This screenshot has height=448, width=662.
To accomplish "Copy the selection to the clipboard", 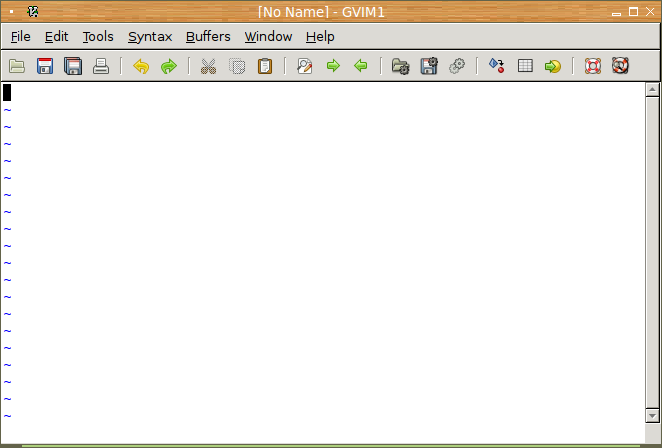I will tap(237, 66).
